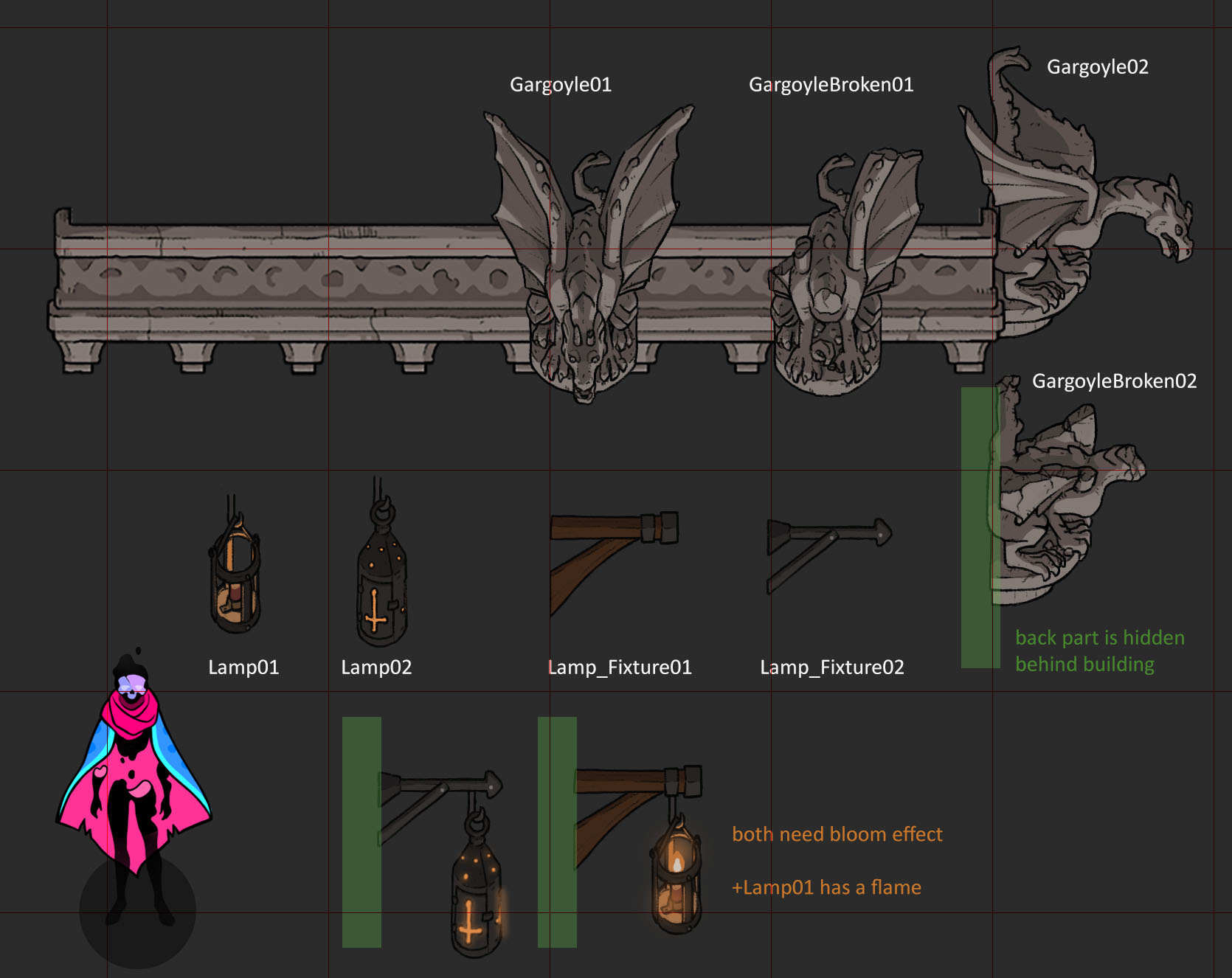The image size is (1232, 978).
Task: Select the "Lamp_Fixture02" text label
Action: (x=831, y=667)
